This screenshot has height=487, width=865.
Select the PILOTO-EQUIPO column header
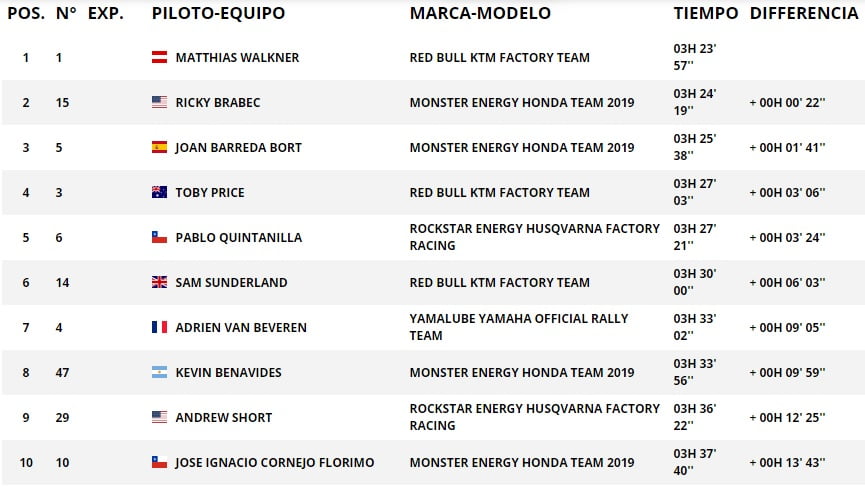coord(218,13)
